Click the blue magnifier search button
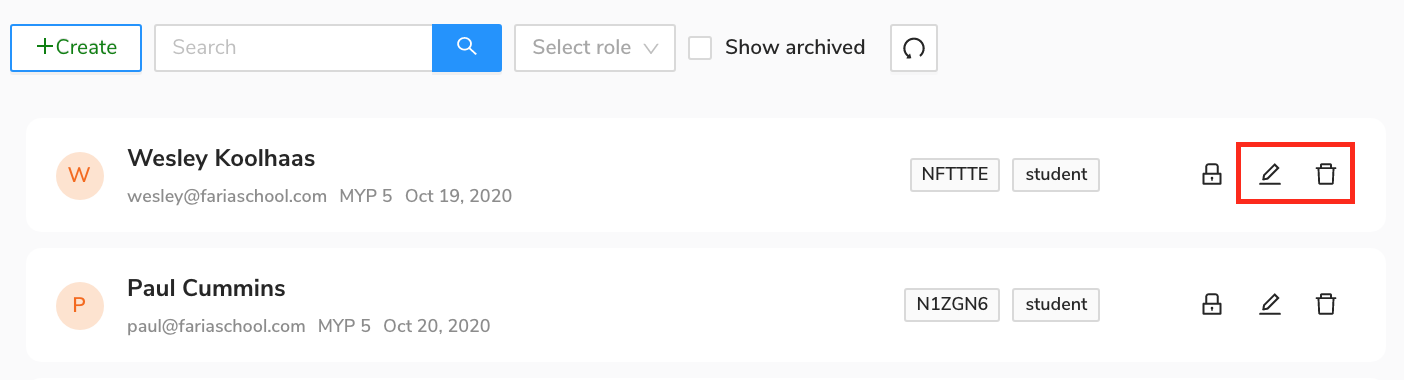 [467, 47]
